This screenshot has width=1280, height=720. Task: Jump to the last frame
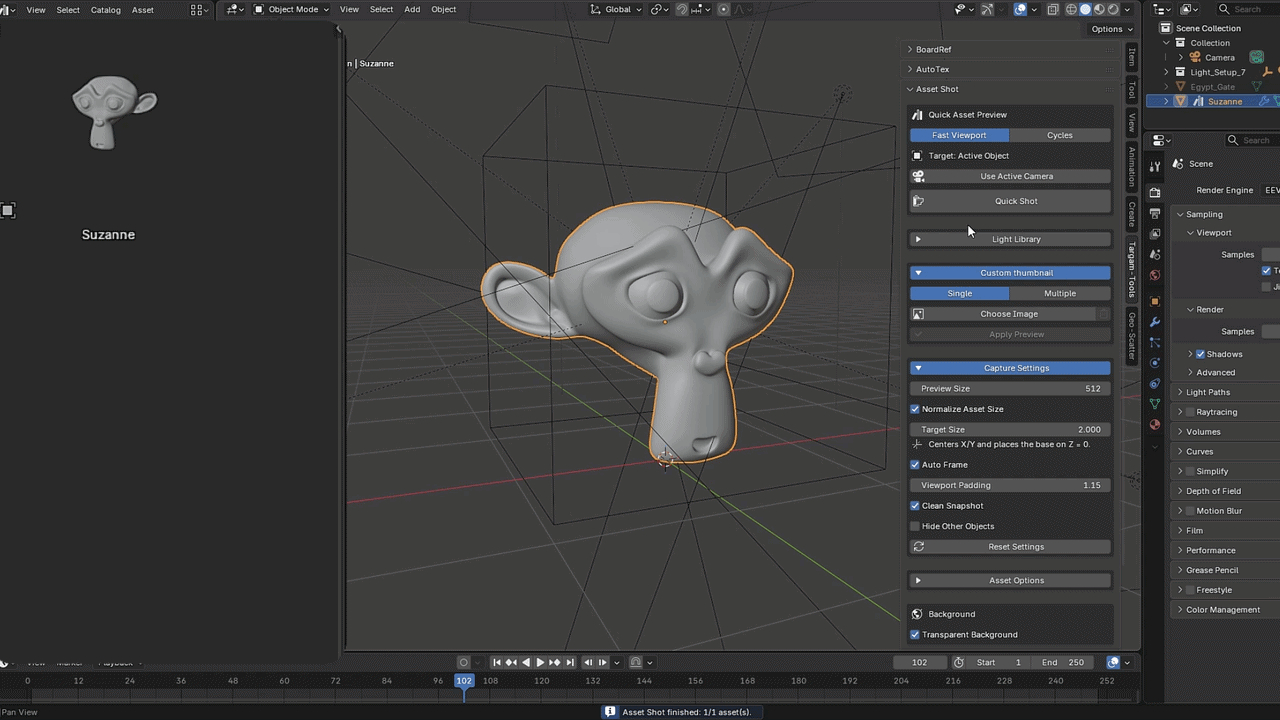(570, 662)
